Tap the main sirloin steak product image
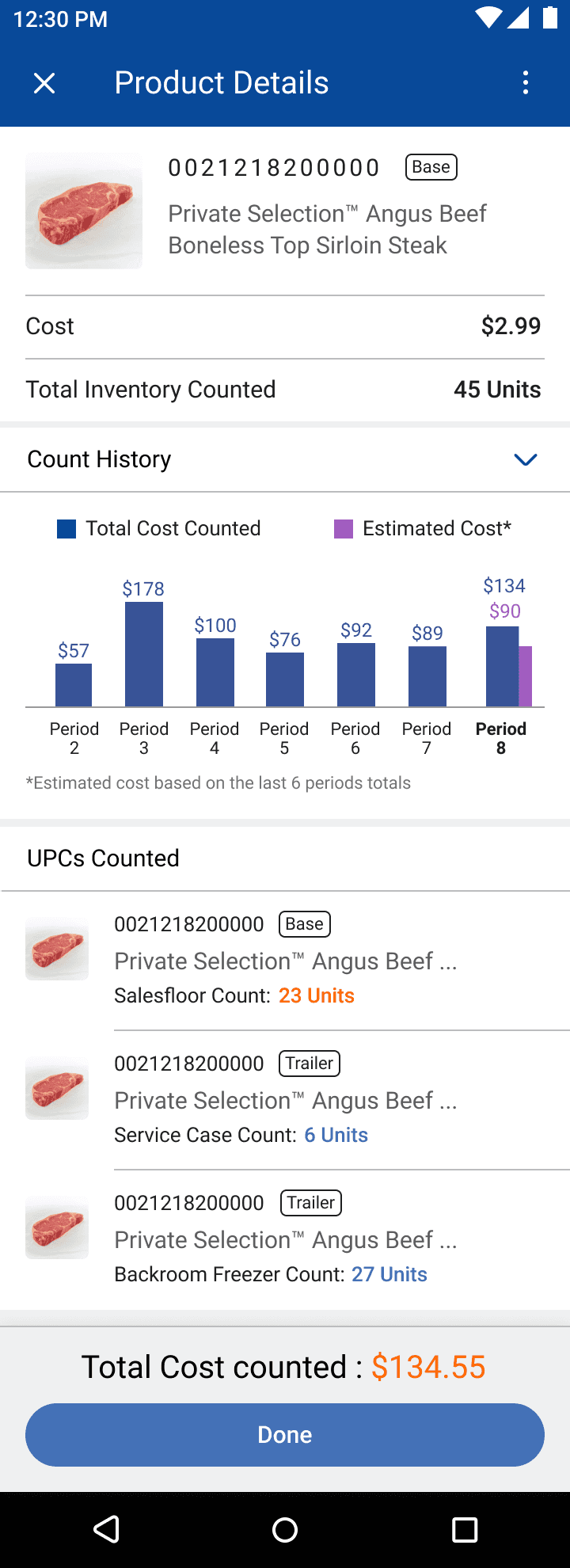The height and width of the screenshot is (1568, 570). [84, 211]
